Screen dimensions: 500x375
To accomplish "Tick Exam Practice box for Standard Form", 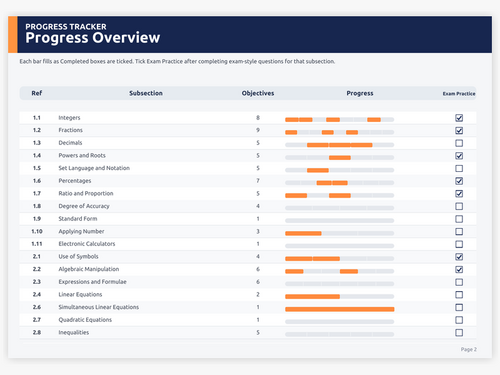I will coord(459,219).
